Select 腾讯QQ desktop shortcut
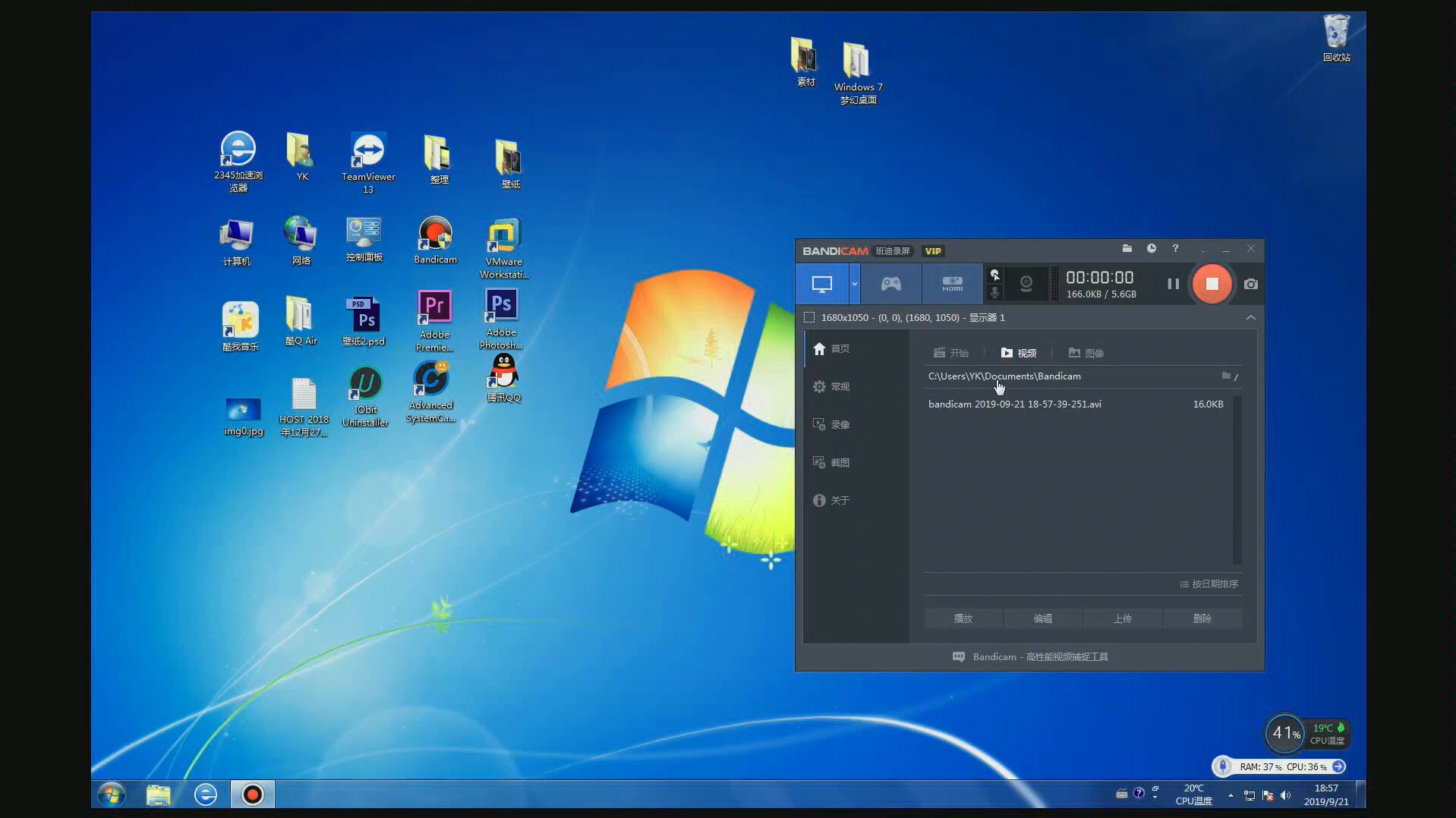Screen dimensions: 1456x818 point(503,378)
